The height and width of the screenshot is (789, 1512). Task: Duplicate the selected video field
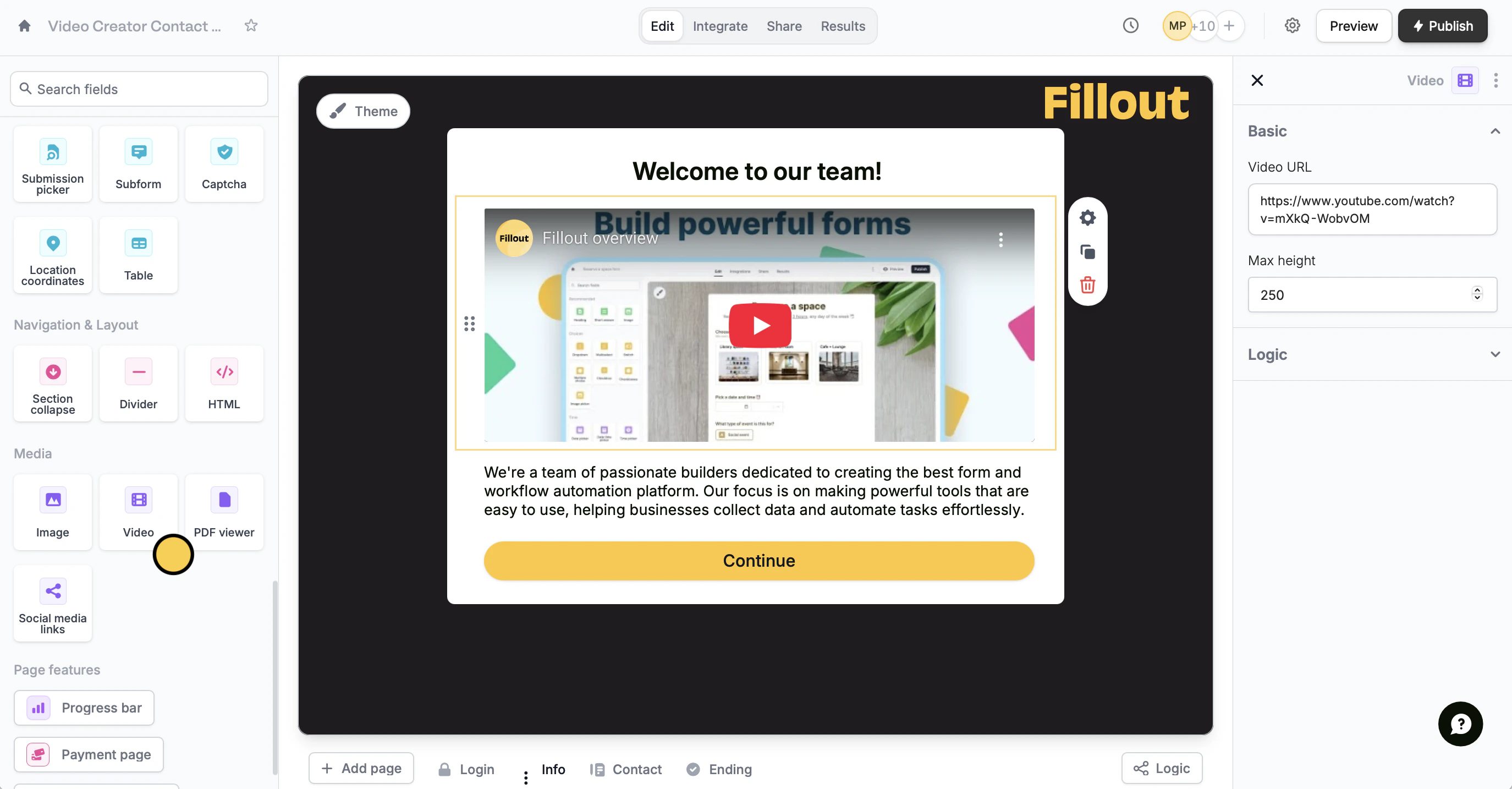(1087, 252)
